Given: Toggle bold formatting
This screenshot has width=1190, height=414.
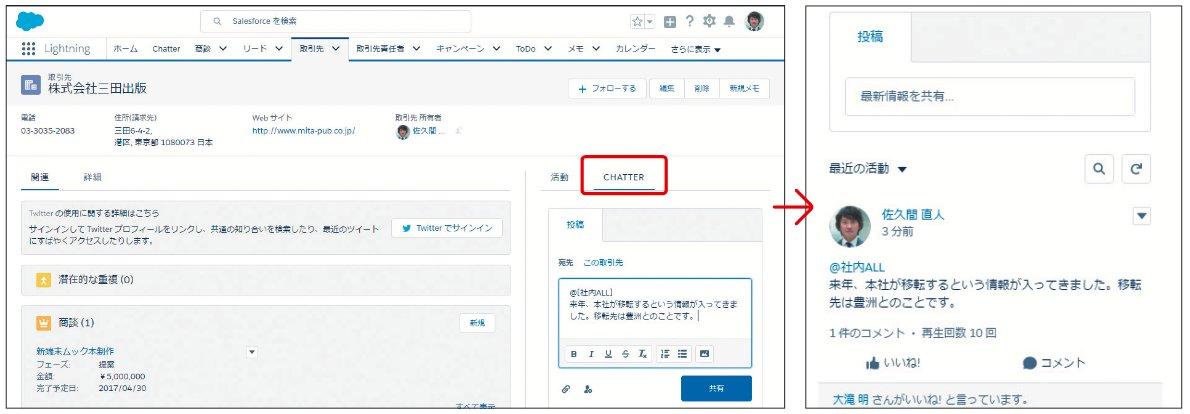Looking at the screenshot, I should point(574,354).
